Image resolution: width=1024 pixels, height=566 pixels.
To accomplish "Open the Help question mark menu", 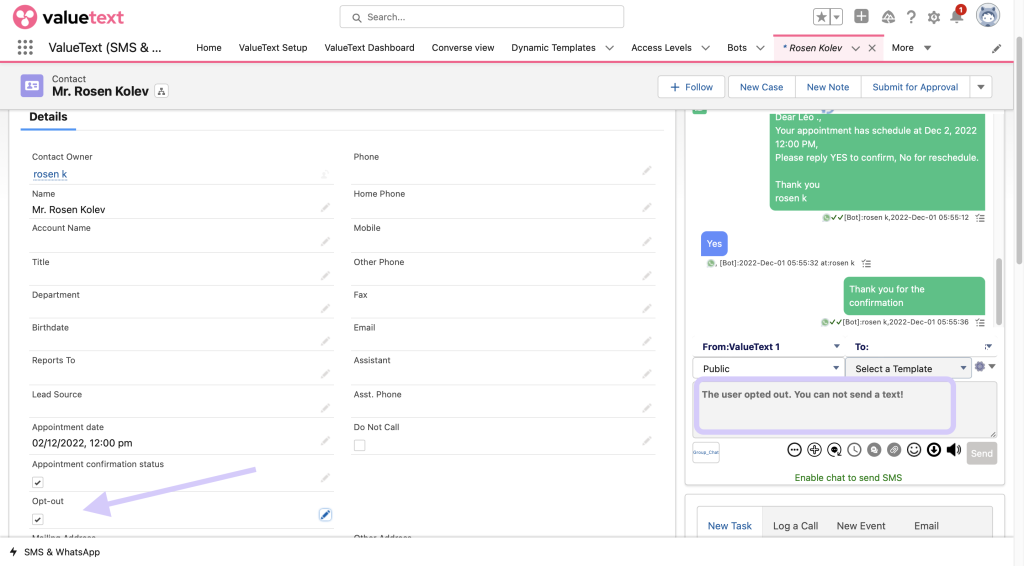I will click(911, 17).
